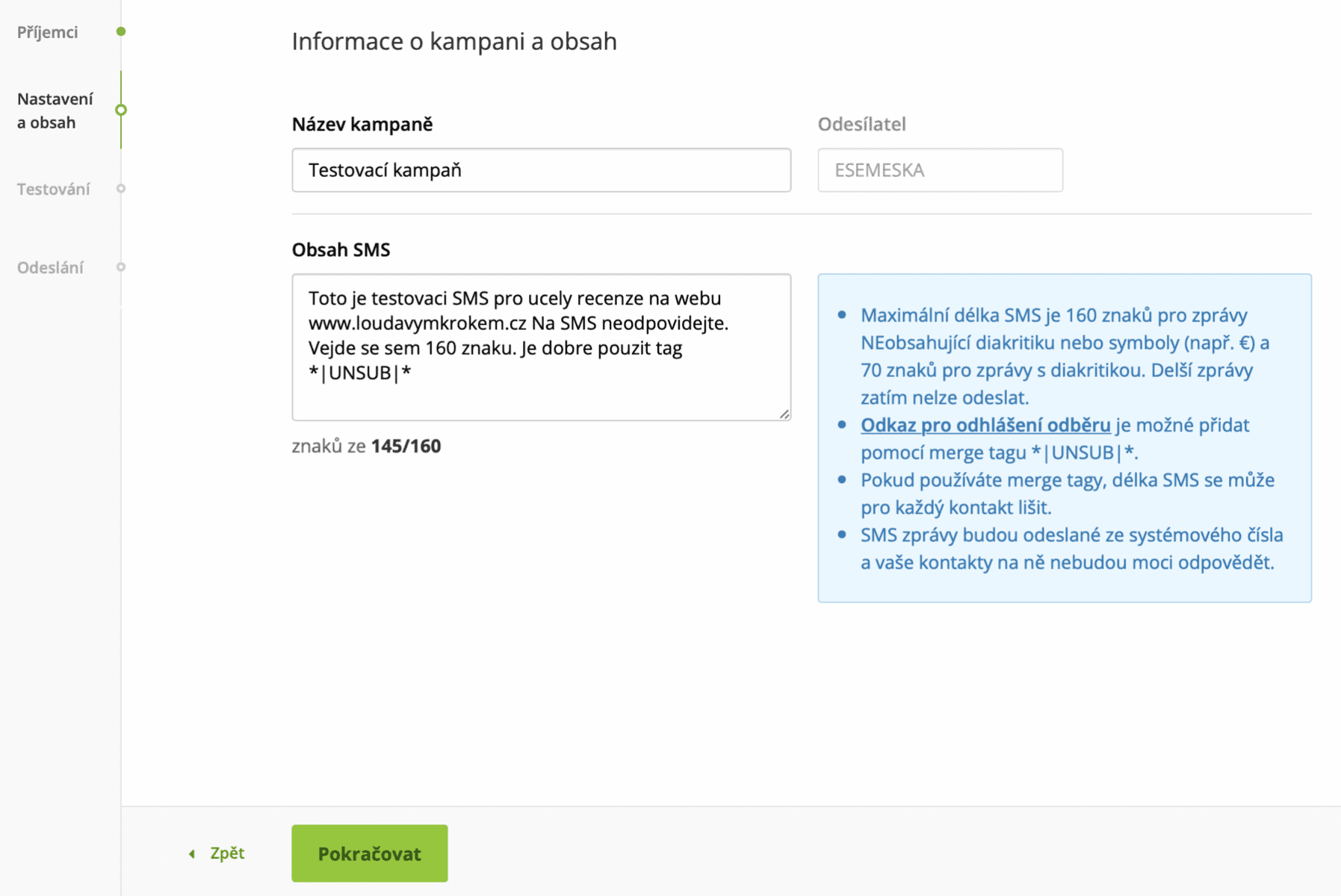Click the Informace o kampani a obsah heading
This screenshot has height=896, width=1341.
(x=454, y=41)
